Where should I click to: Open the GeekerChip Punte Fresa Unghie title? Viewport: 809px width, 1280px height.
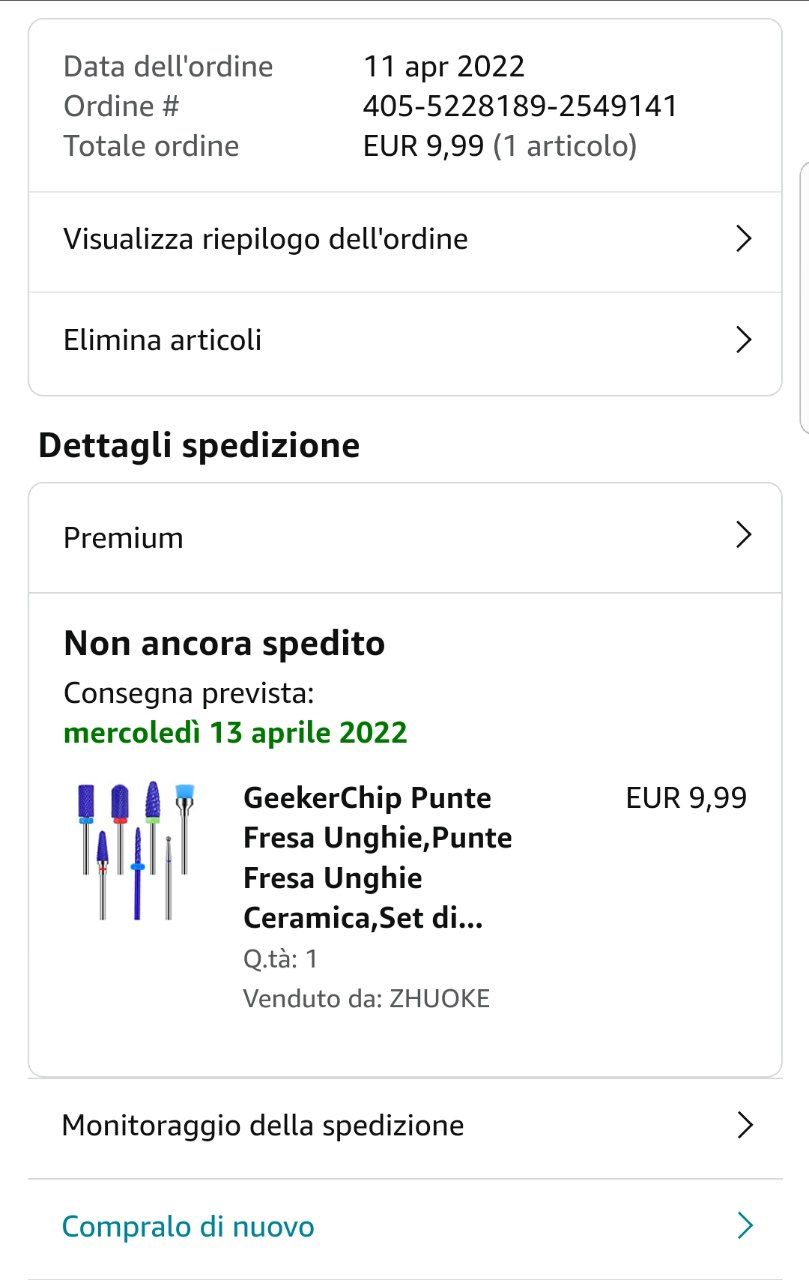point(377,858)
